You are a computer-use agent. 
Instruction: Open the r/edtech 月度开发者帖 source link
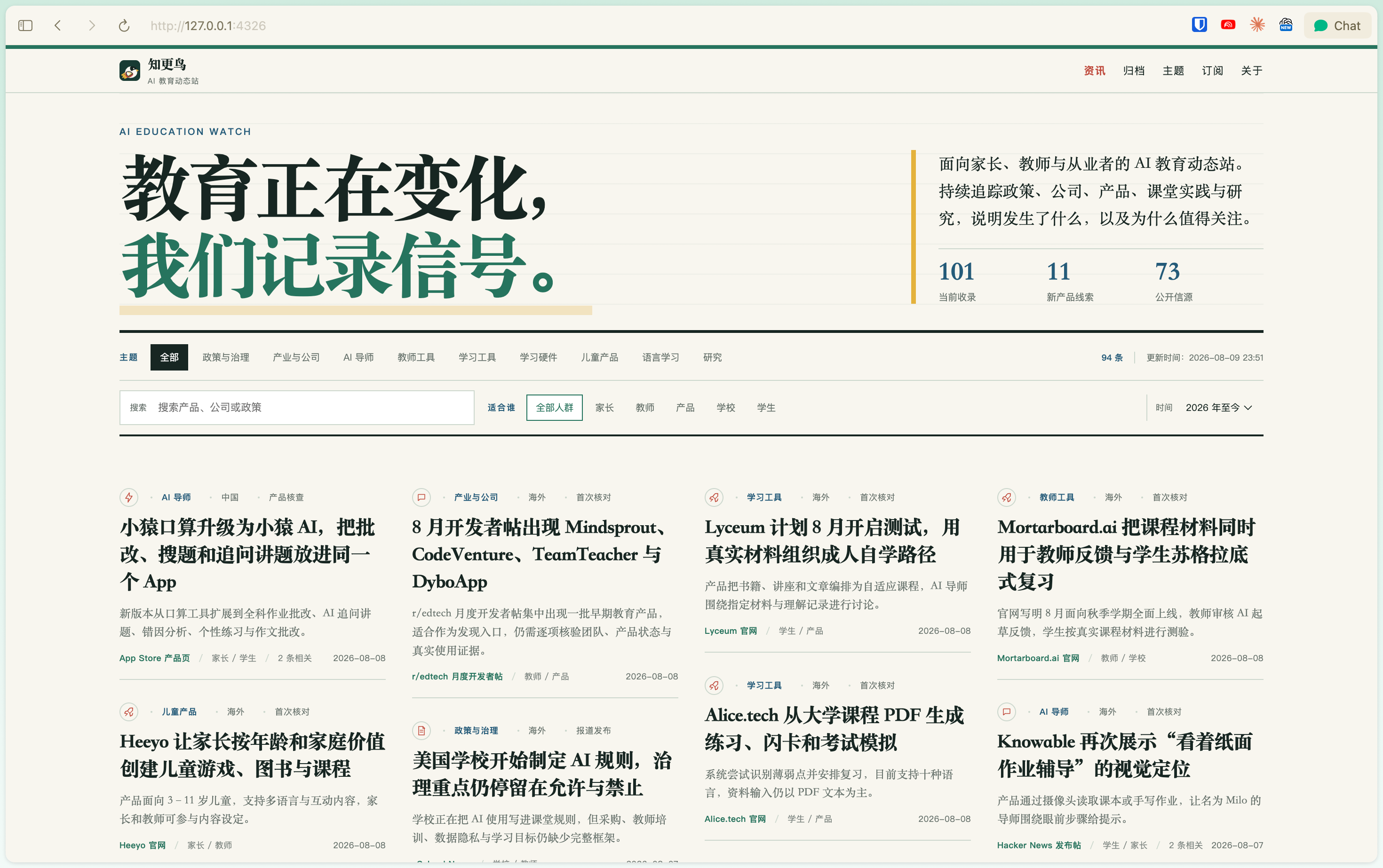[457, 676]
